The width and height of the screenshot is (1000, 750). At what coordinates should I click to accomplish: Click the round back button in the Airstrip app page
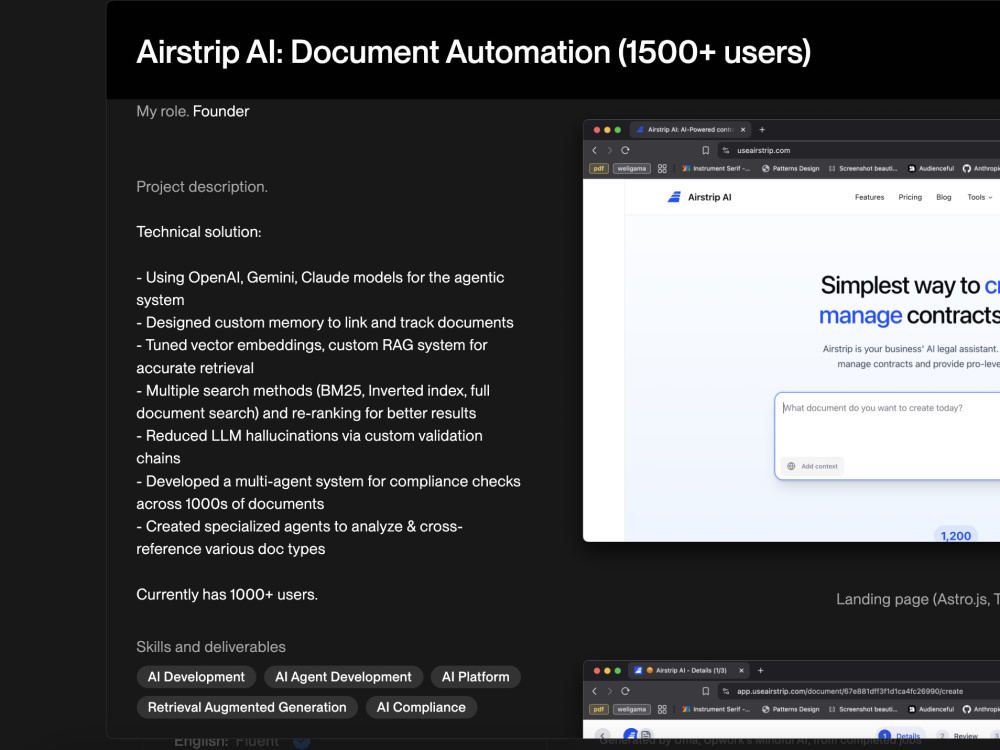603,735
